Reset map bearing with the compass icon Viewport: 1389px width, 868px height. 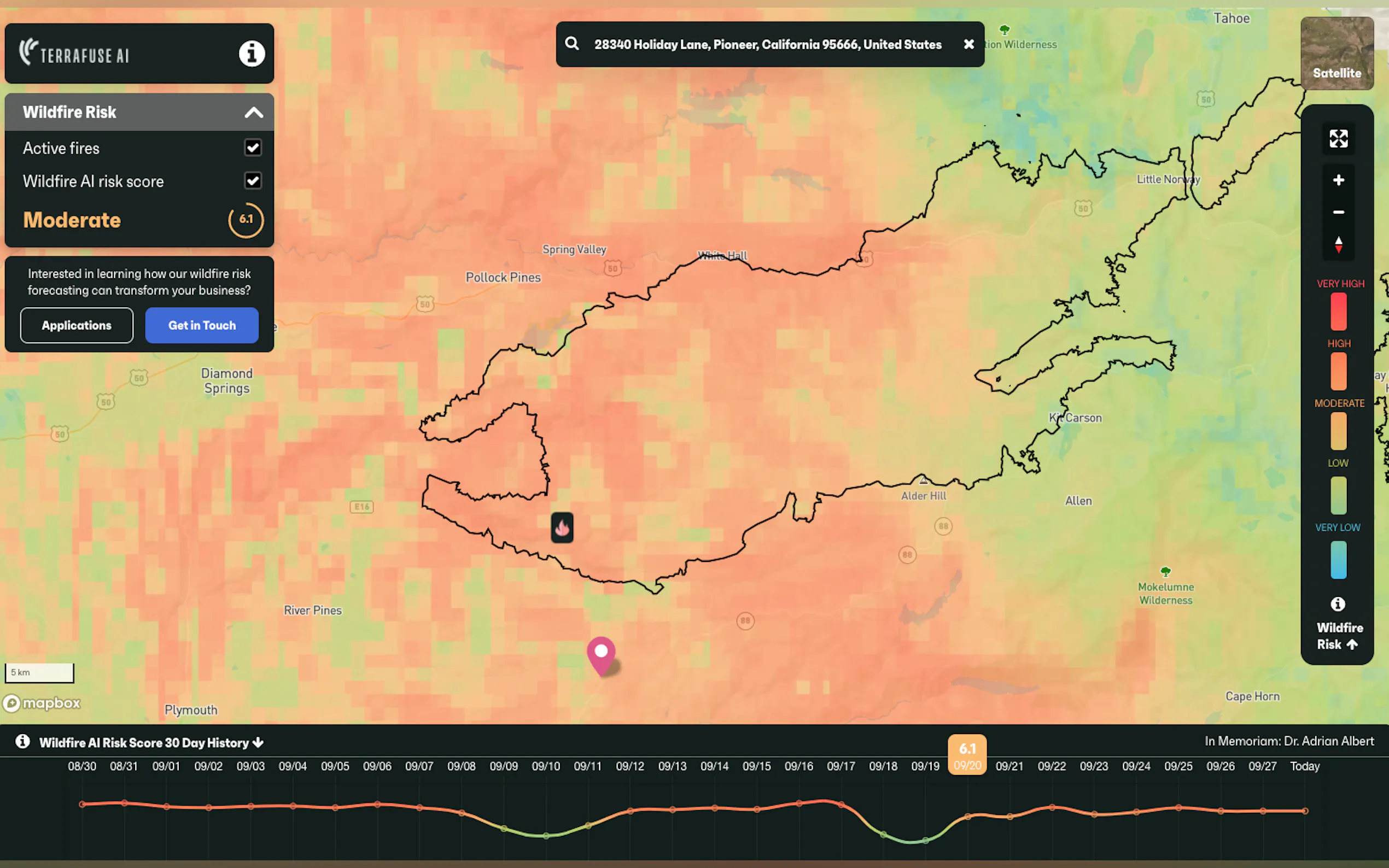(x=1338, y=245)
